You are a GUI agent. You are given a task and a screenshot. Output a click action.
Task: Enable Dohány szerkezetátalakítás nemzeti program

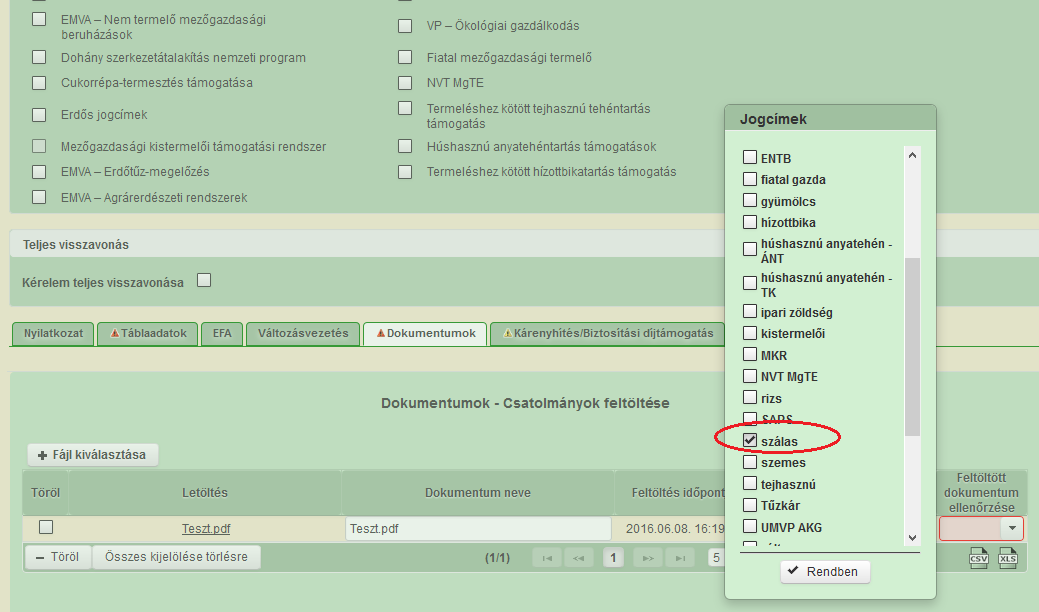tap(39, 57)
